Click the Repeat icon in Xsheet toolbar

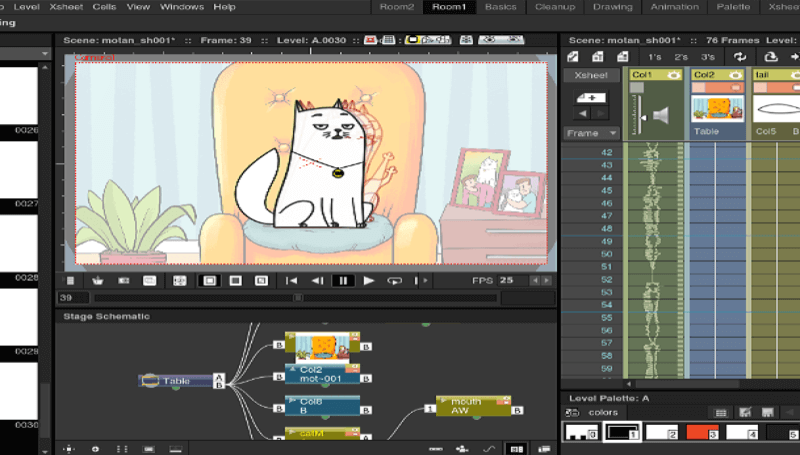click(740, 57)
